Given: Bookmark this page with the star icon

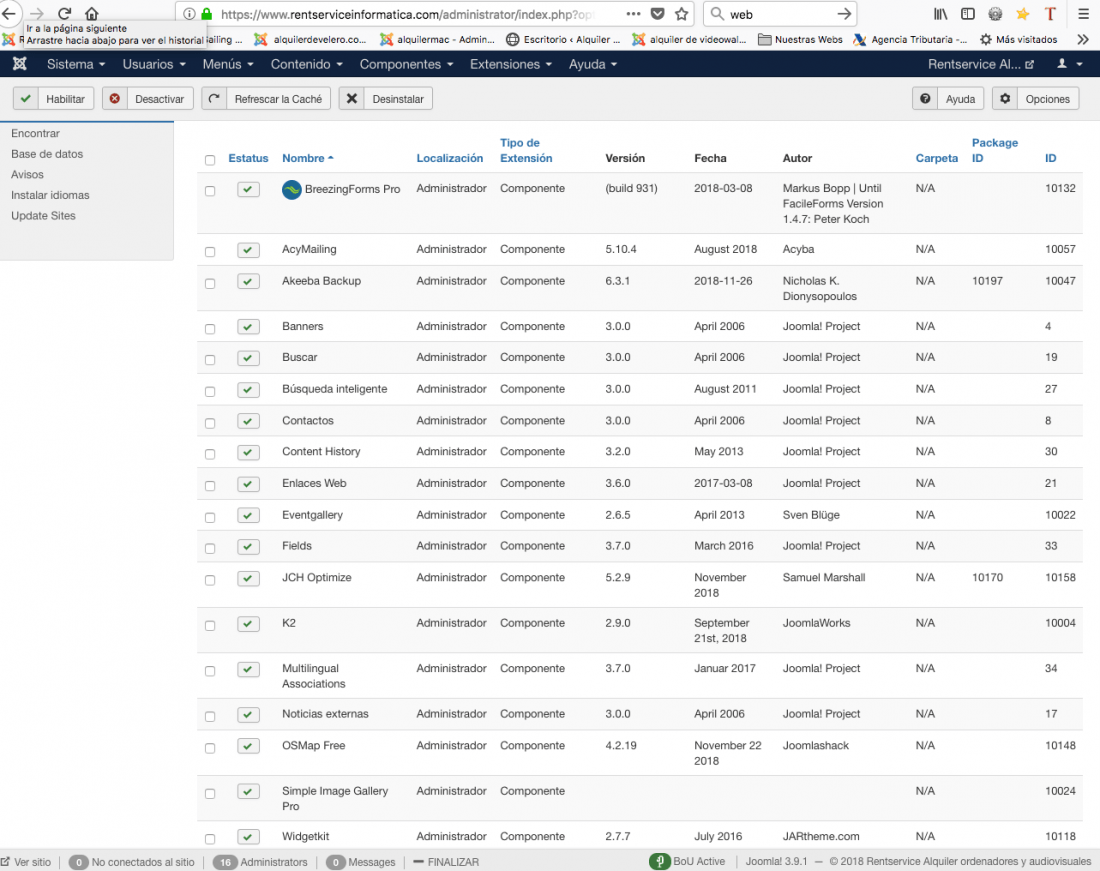Looking at the screenshot, I should [x=681, y=14].
